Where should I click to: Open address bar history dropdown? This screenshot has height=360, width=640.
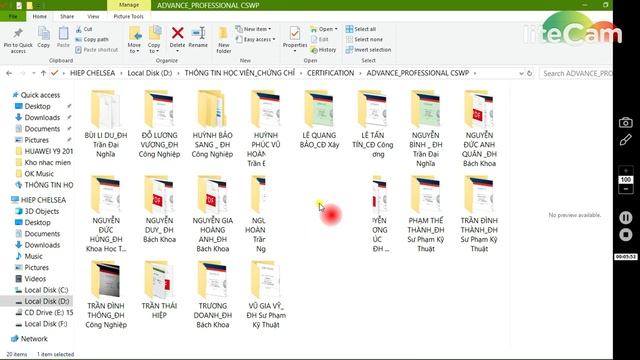[x=521, y=73]
